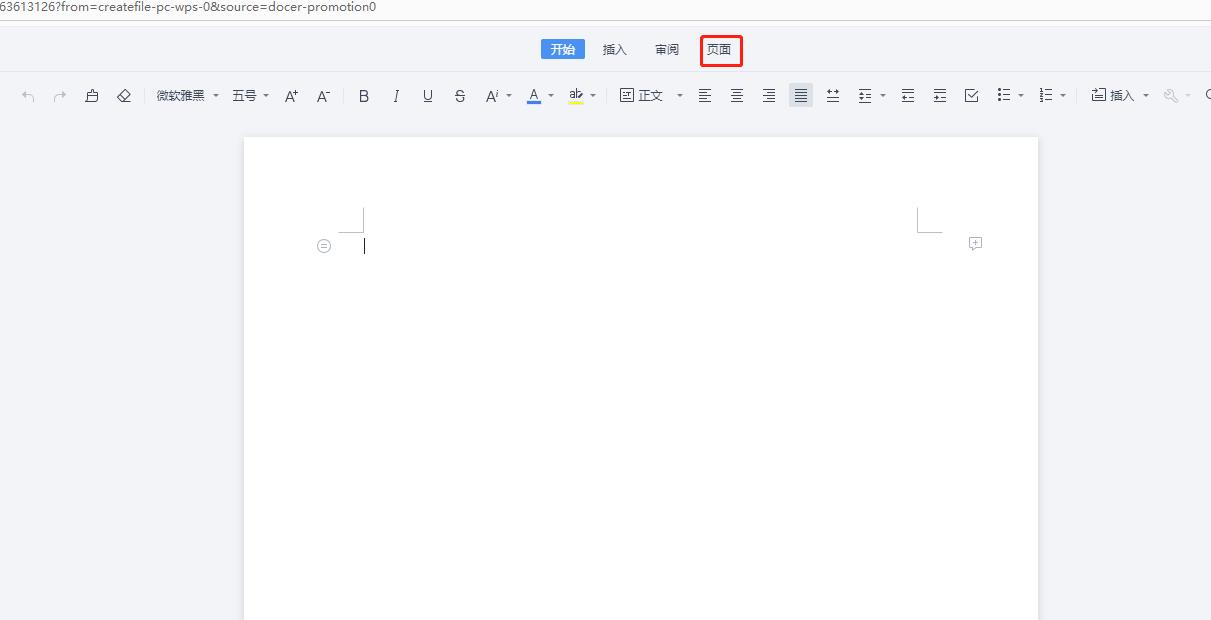The image size is (1211, 620).
Task: Insert a checkbox task list
Action: coord(971,96)
